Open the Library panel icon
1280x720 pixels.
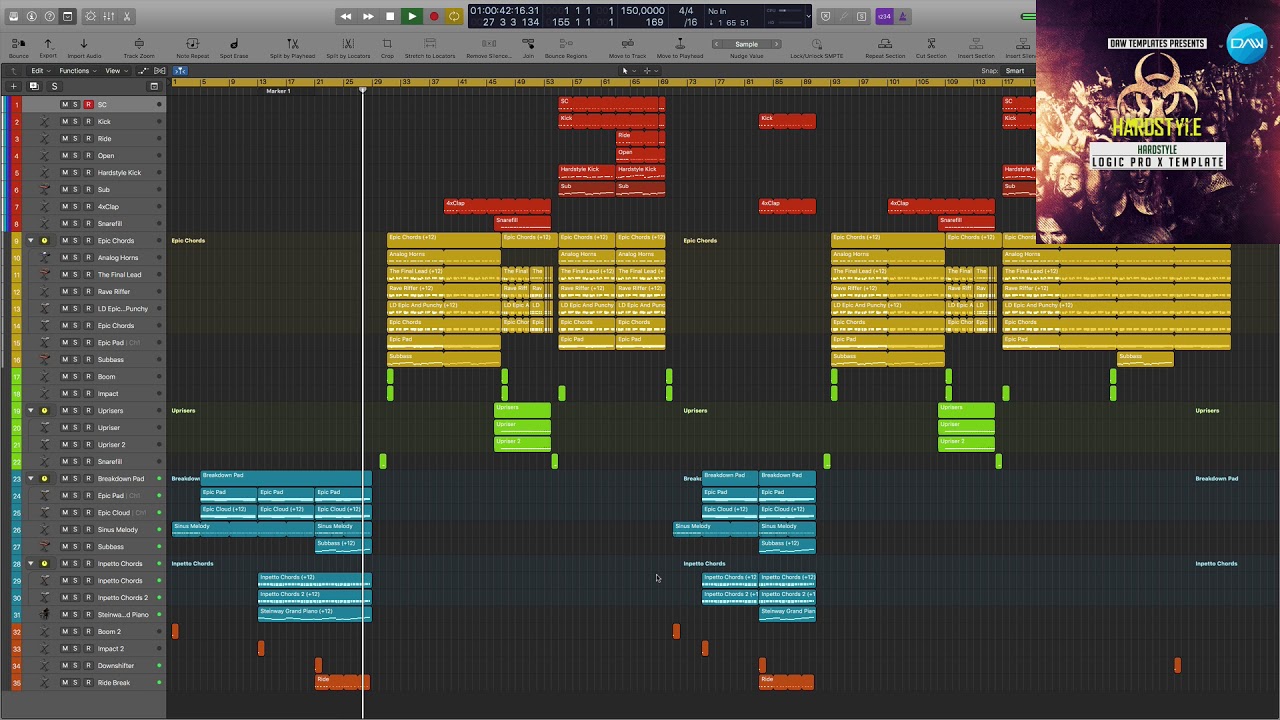pos(13,16)
